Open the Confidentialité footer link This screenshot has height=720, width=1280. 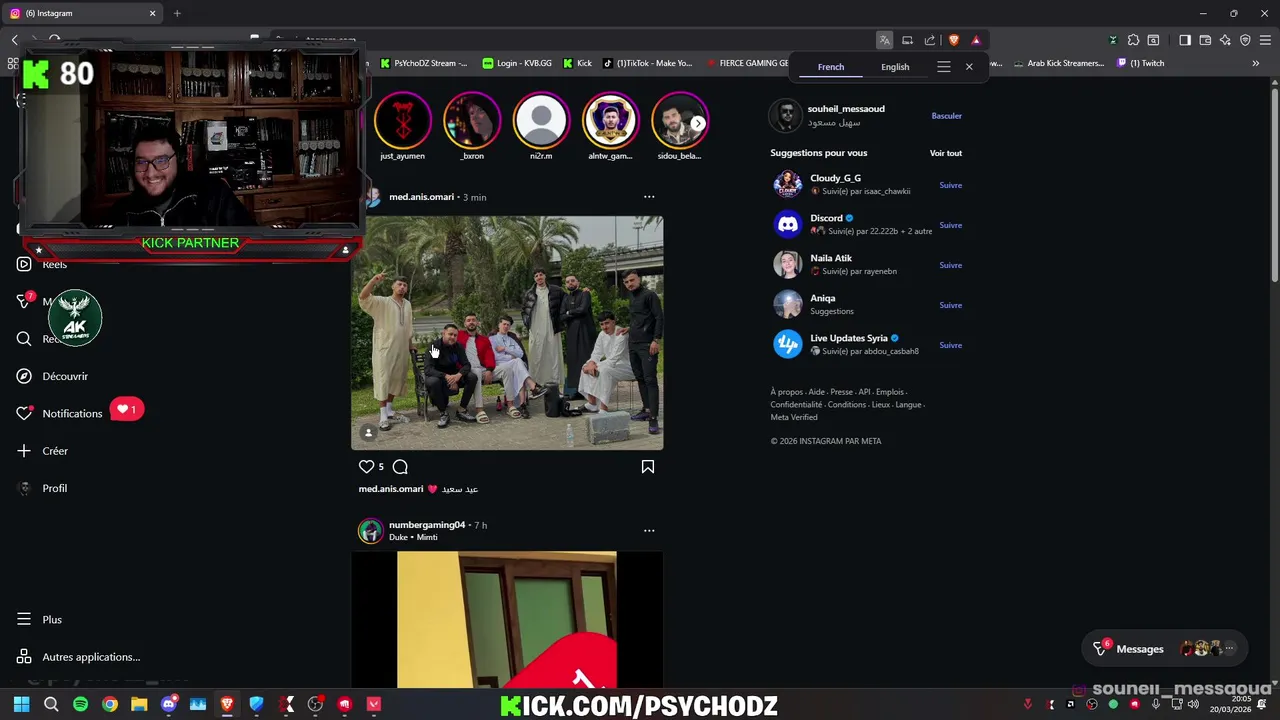coord(796,405)
